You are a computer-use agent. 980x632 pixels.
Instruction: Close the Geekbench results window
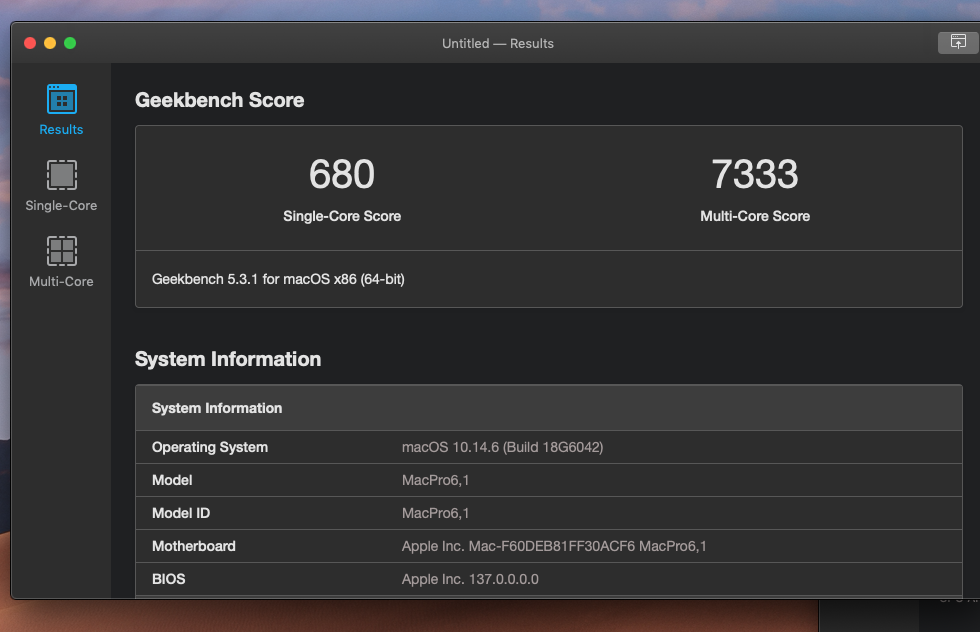(30, 43)
